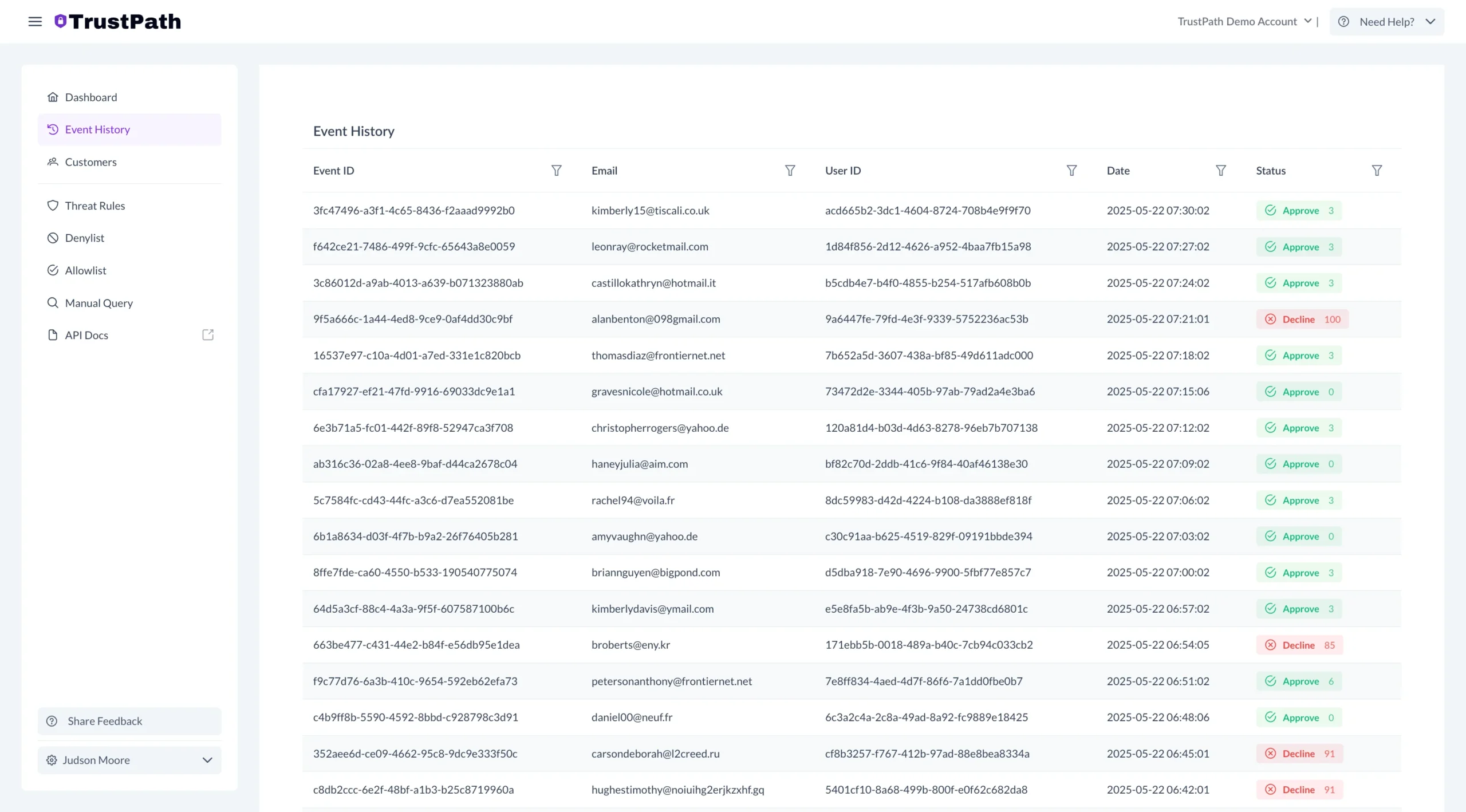Click the Need Help question mark icon

(1344, 21)
